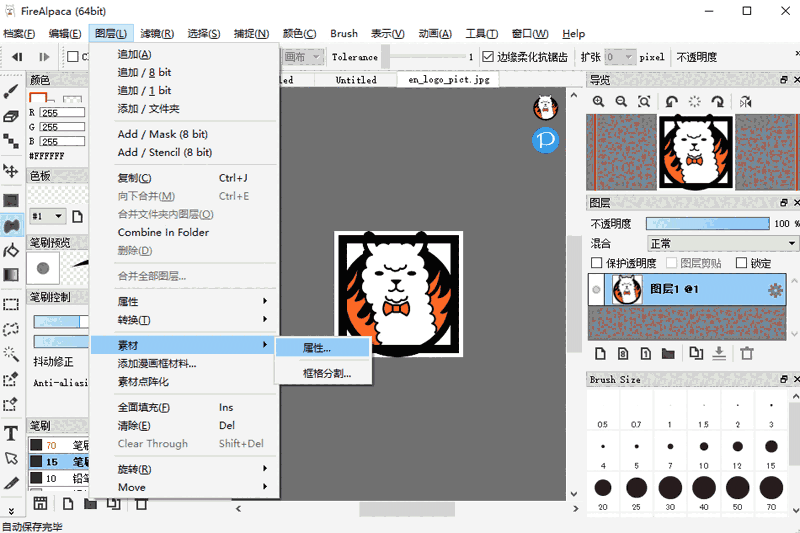Open layer 图层1 settings gear
This screenshot has height=533, width=800.
pyautogui.click(x=775, y=290)
